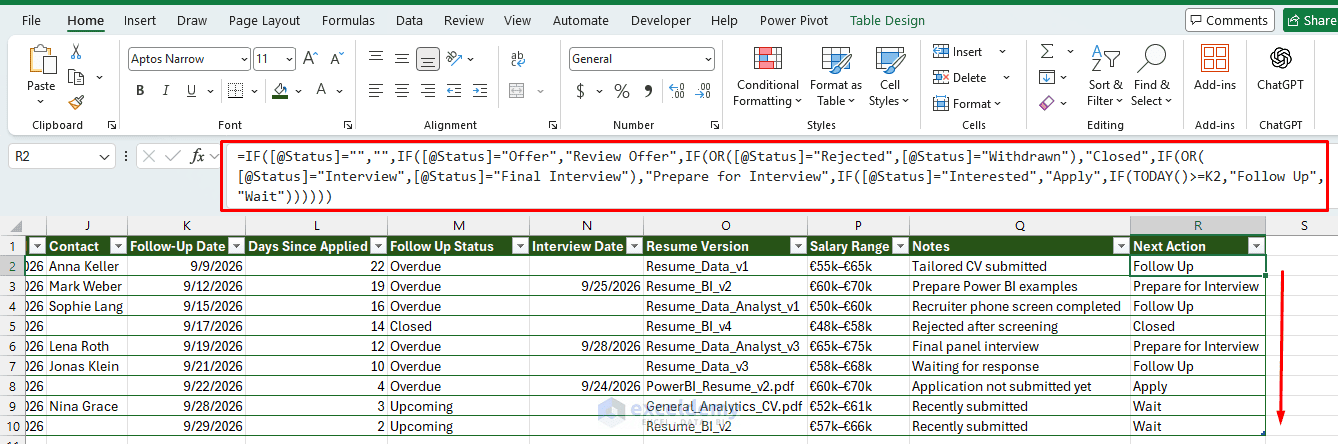Click the Cut scissors icon

76,52
